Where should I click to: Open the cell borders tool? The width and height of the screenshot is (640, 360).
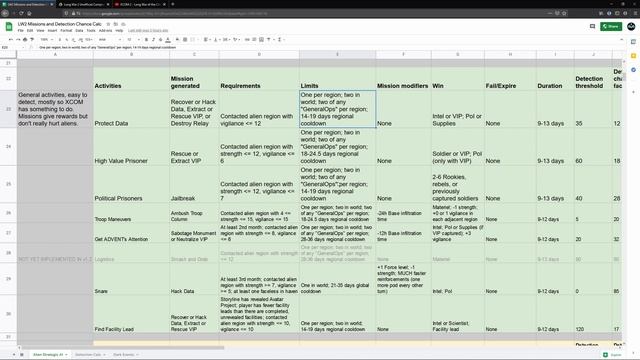pyautogui.click(x=185, y=40)
